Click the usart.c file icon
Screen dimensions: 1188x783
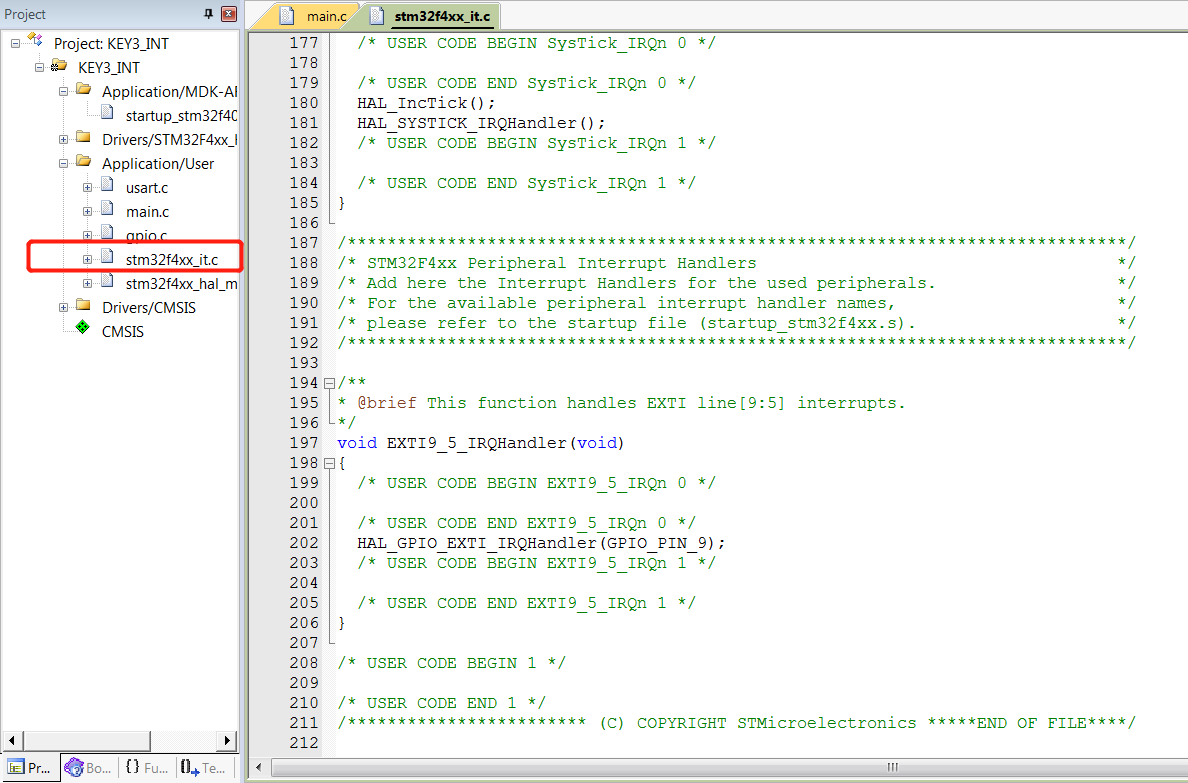(108, 186)
